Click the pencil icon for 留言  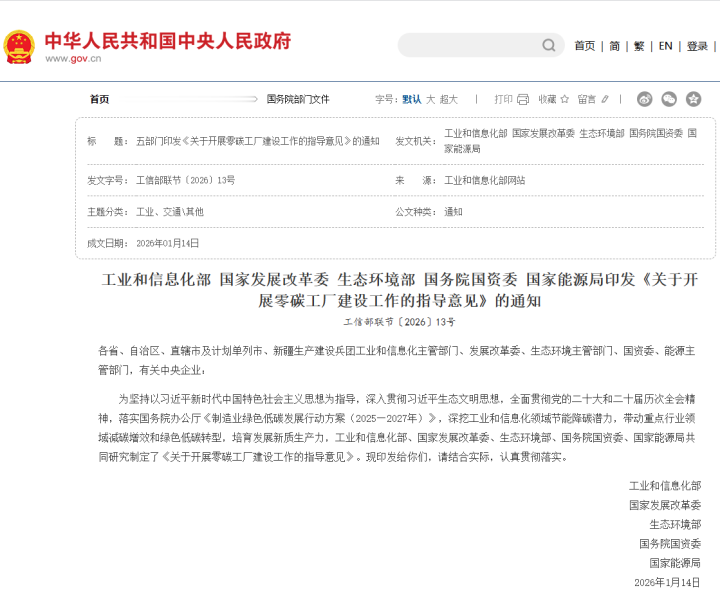(605, 99)
